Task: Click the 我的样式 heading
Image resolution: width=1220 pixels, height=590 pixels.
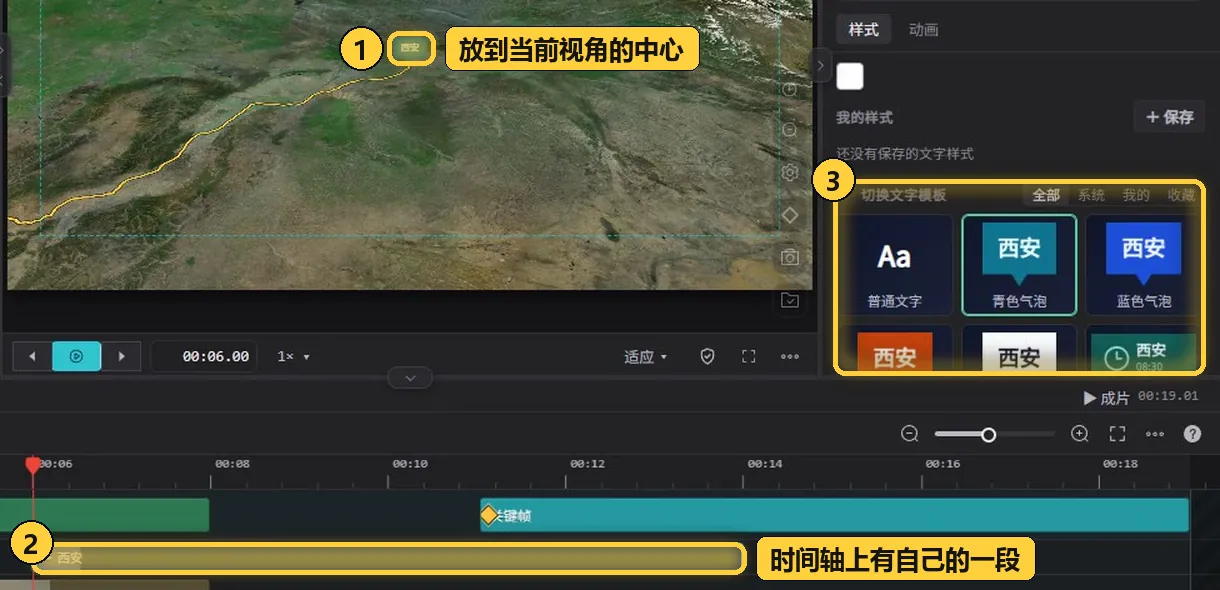Action: click(x=865, y=118)
